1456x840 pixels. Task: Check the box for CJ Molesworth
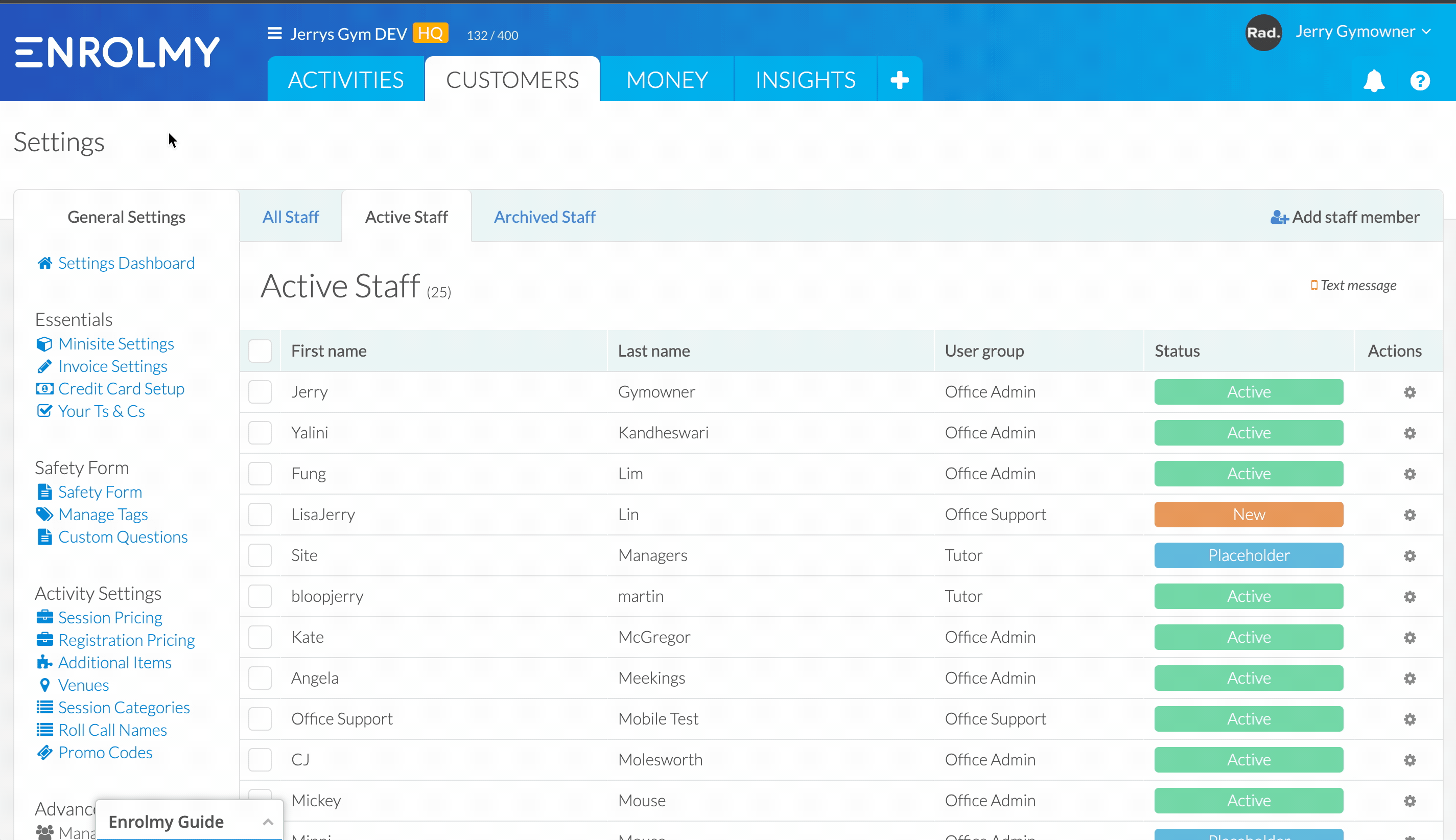[x=260, y=760]
